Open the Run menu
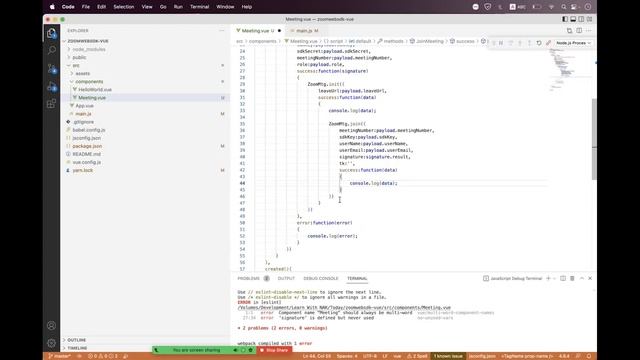640x360 pixels. pyautogui.click(x=178, y=7)
